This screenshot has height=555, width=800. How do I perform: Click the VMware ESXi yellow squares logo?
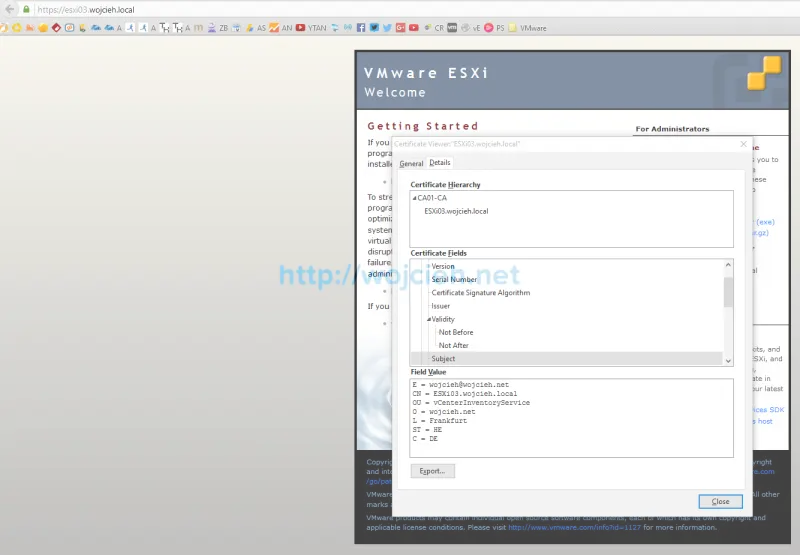764,73
